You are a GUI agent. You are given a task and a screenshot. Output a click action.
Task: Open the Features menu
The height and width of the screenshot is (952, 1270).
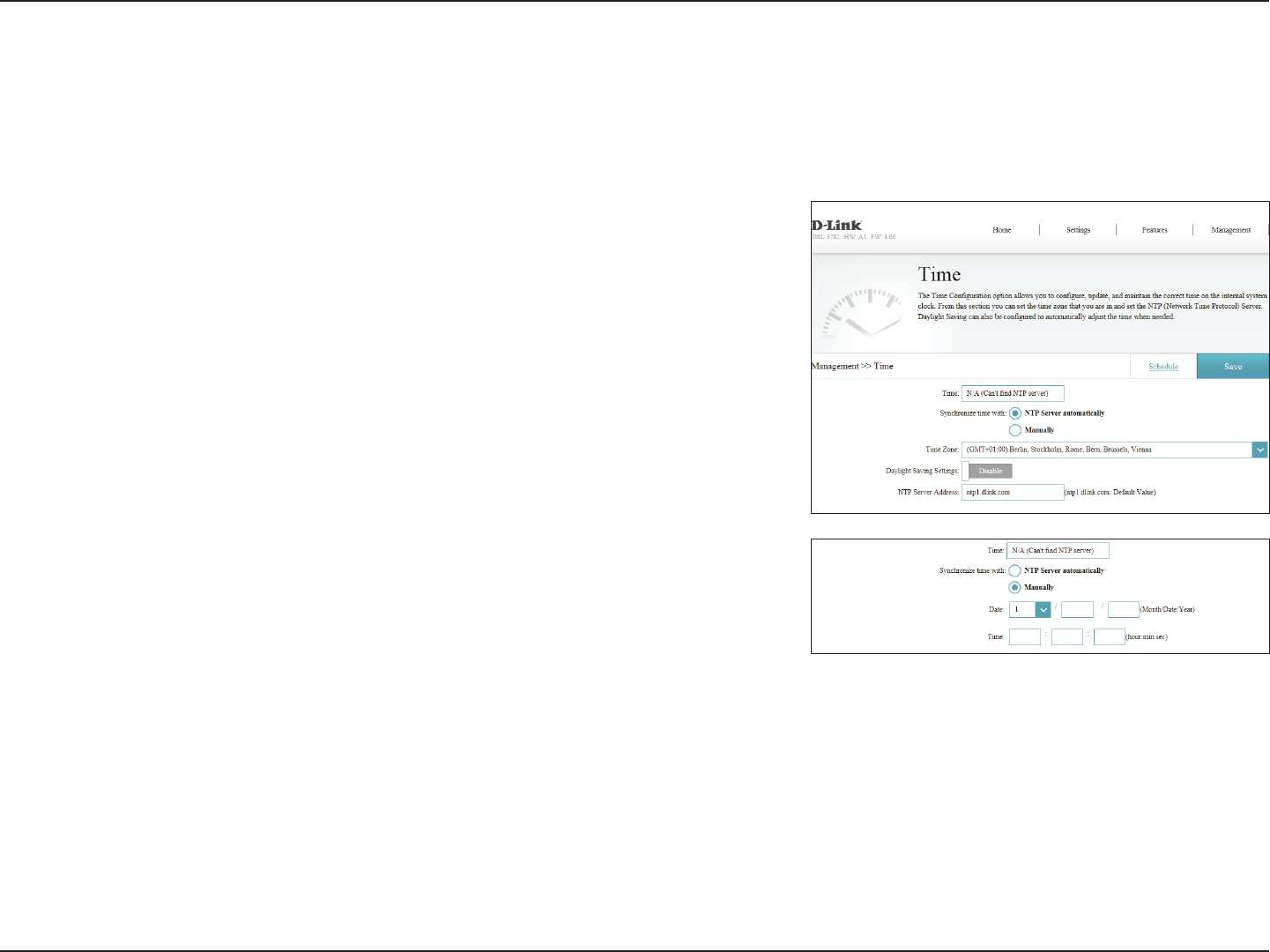pos(1155,230)
